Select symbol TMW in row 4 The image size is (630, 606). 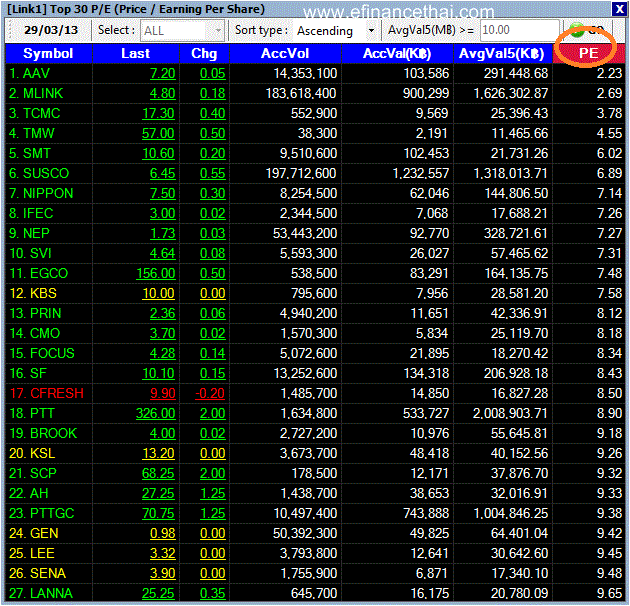39,133
